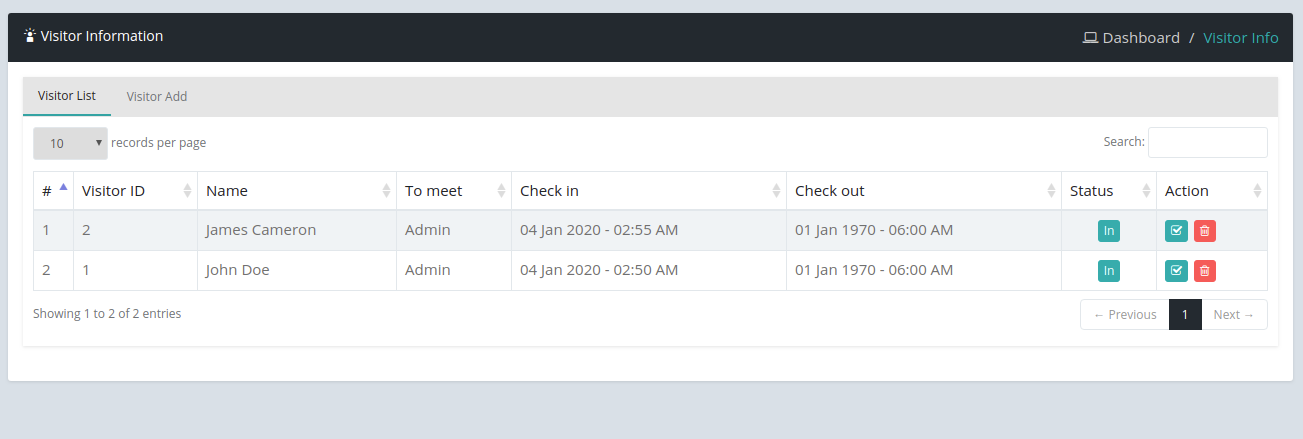Select the Visitor List tab
Screen dimensions: 1303x439
(x=67, y=96)
